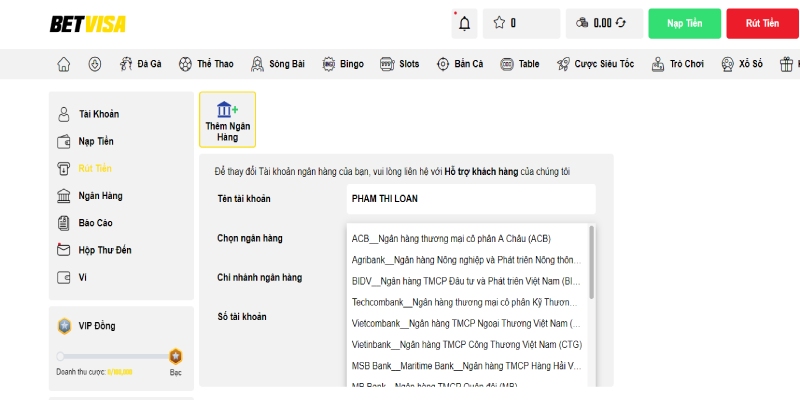Open the Bingo category
The image size is (800, 400).
click(343, 64)
